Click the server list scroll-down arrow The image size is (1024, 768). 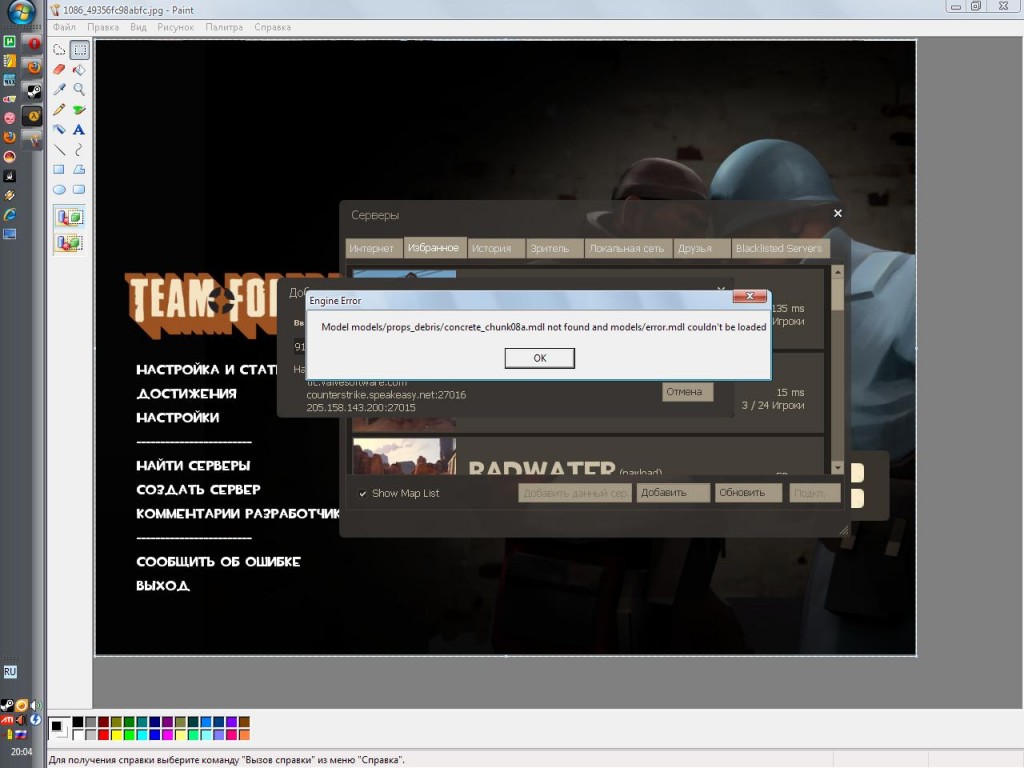(838, 467)
